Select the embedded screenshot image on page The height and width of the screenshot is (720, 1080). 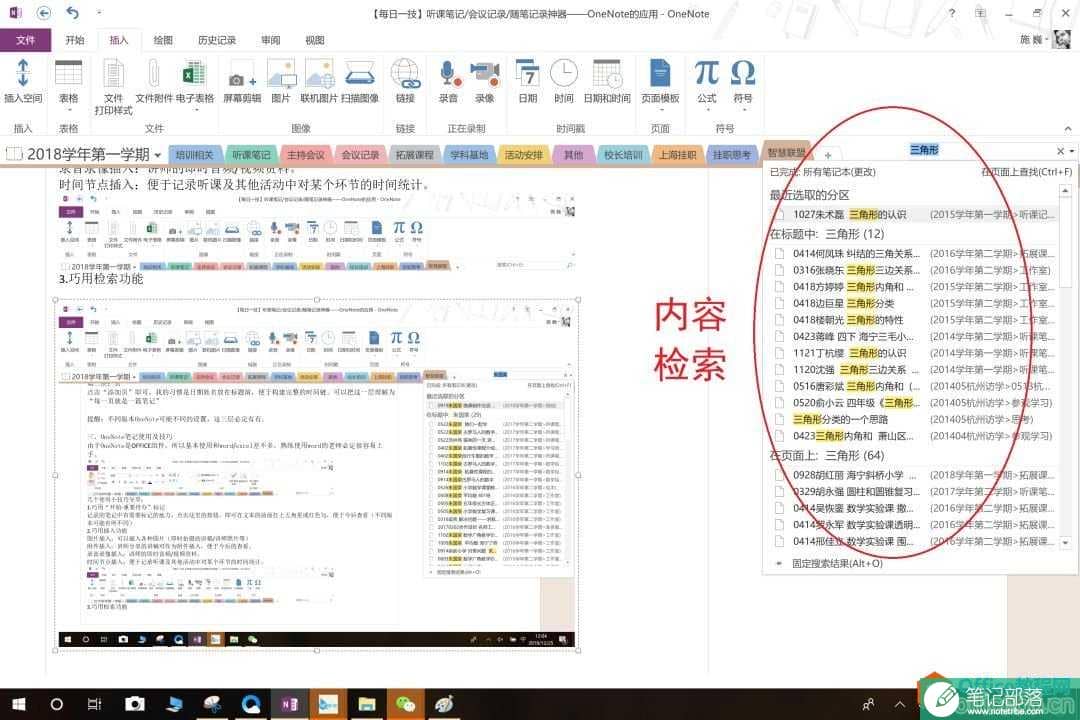click(317, 475)
